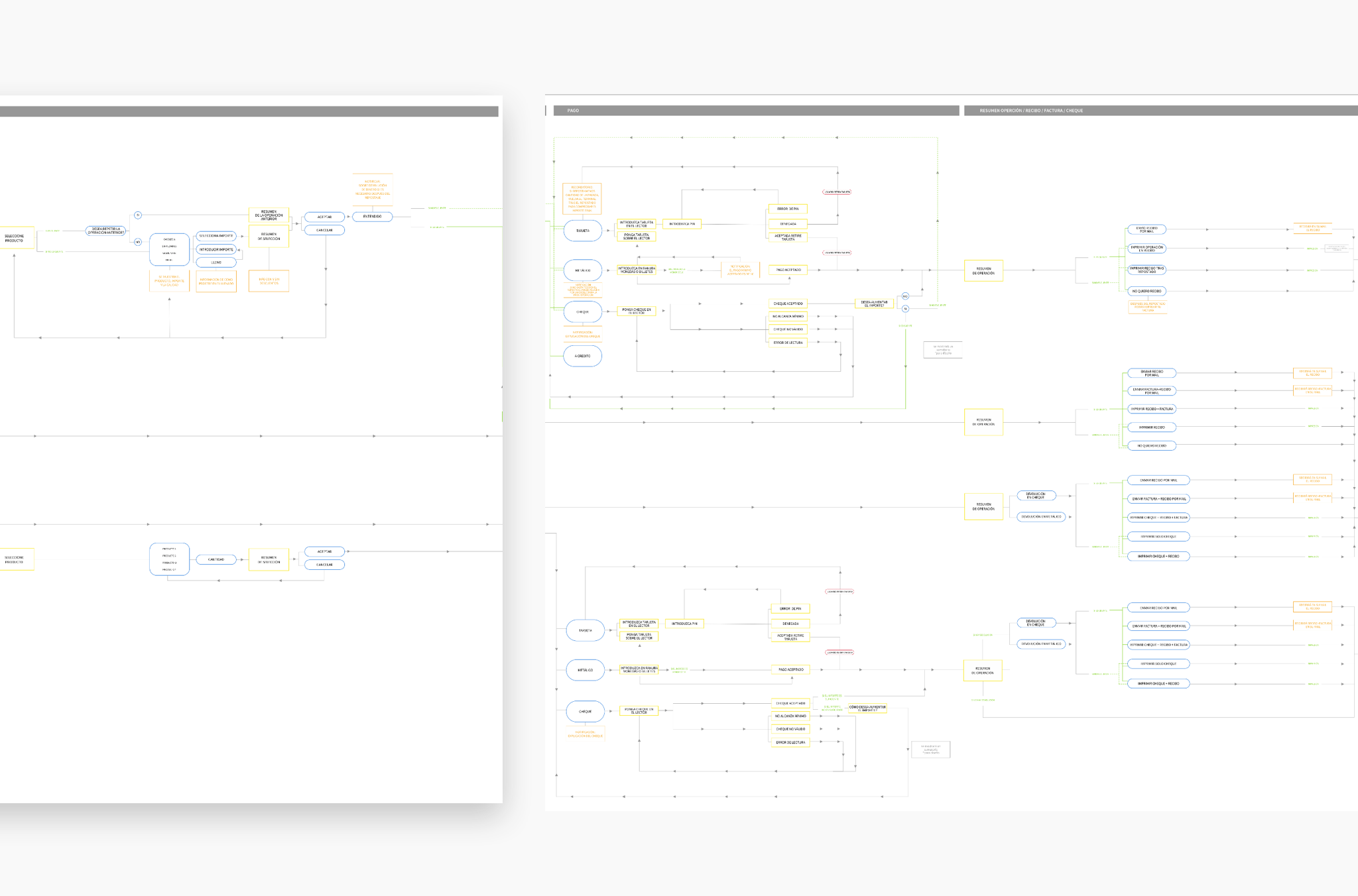The image size is (1358, 896).
Task: Click the upper INTRODUZCA PIN box
Action: click(682, 224)
